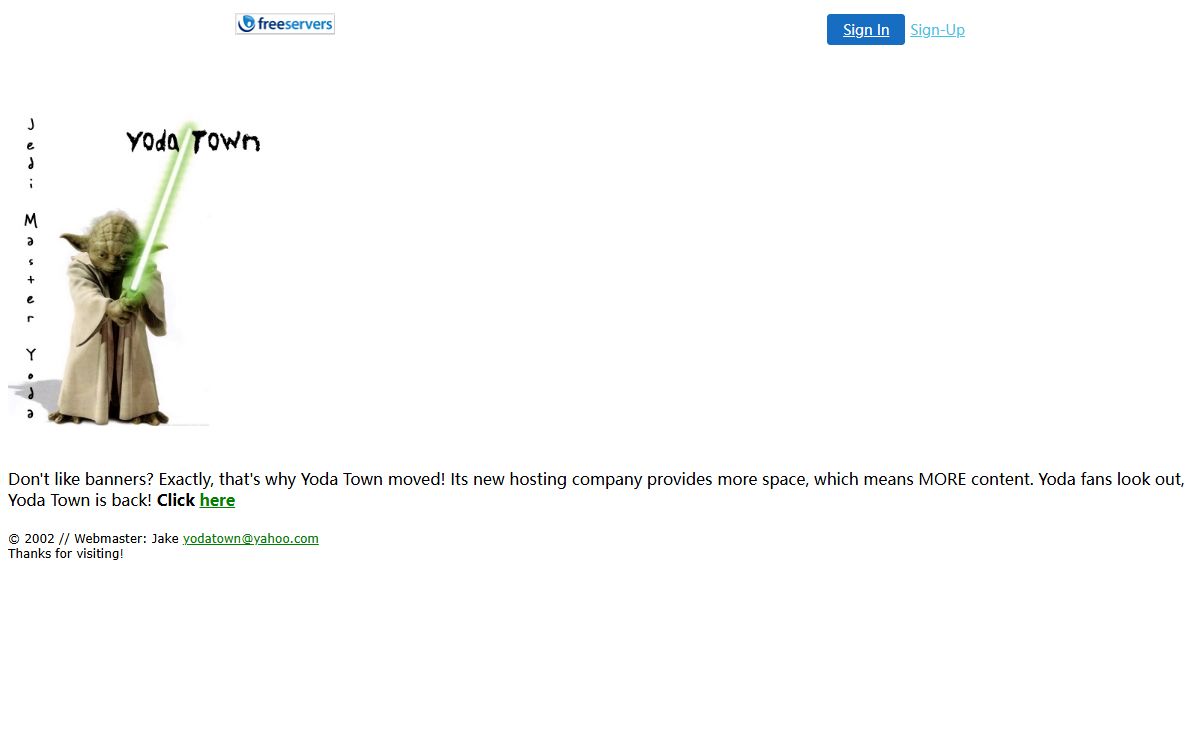Click the yodatown@yahoo.com email link
1200x740 pixels.
tap(251, 538)
